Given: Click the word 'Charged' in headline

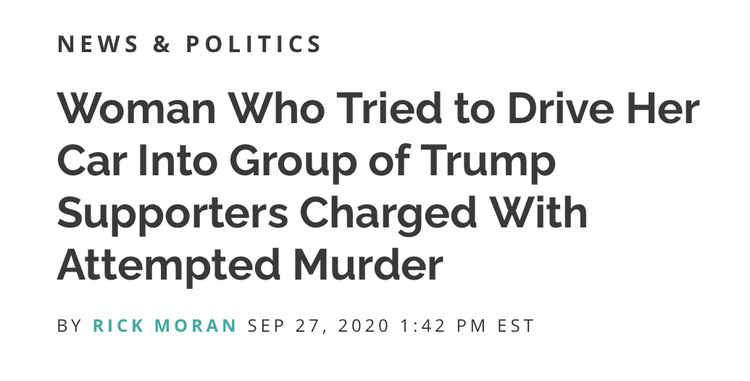Looking at the screenshot, I should tap(389, 214).
